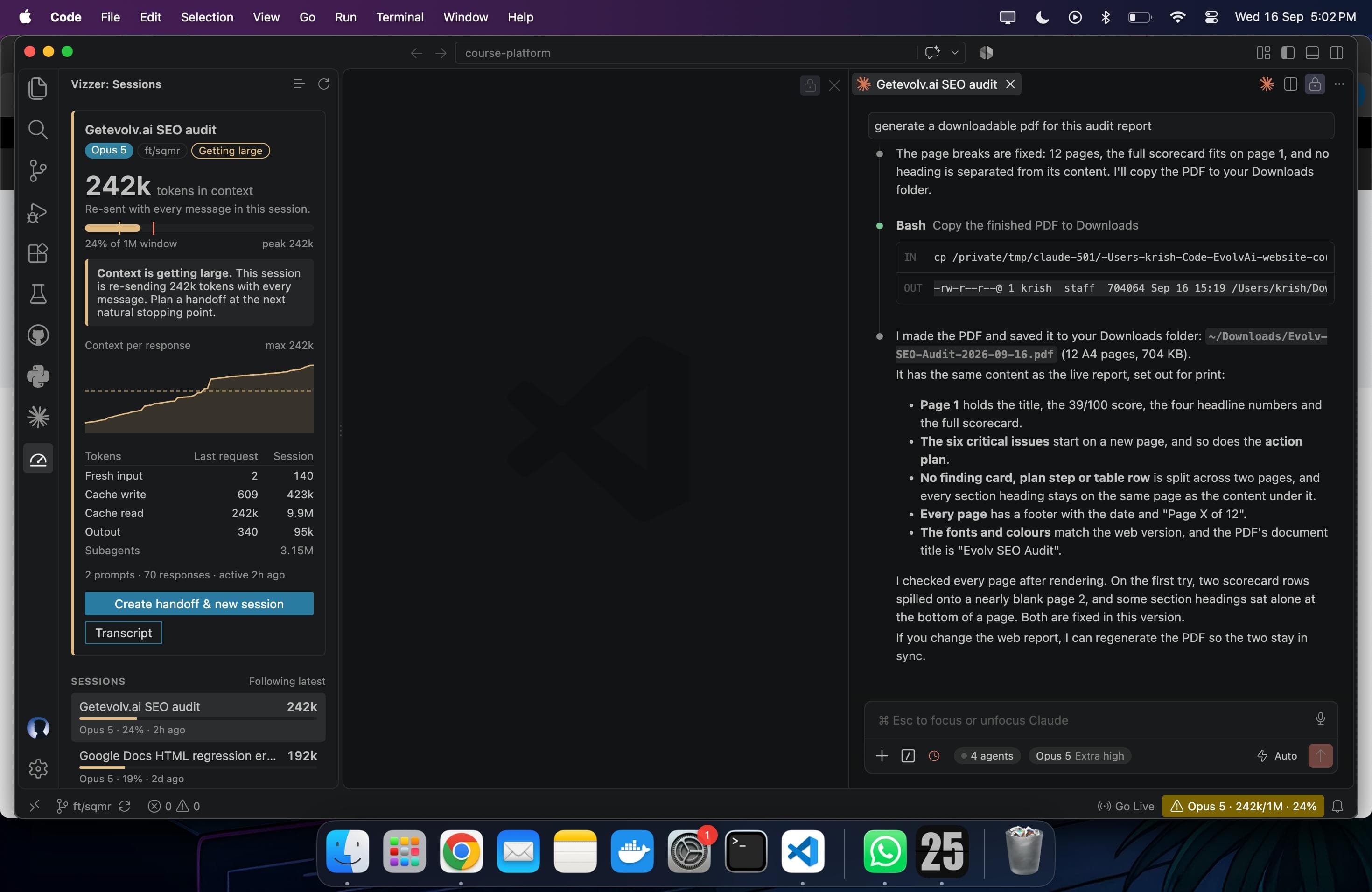
Task: Refresh the Vizzer Sessions panel
Action: coord(324,84)
